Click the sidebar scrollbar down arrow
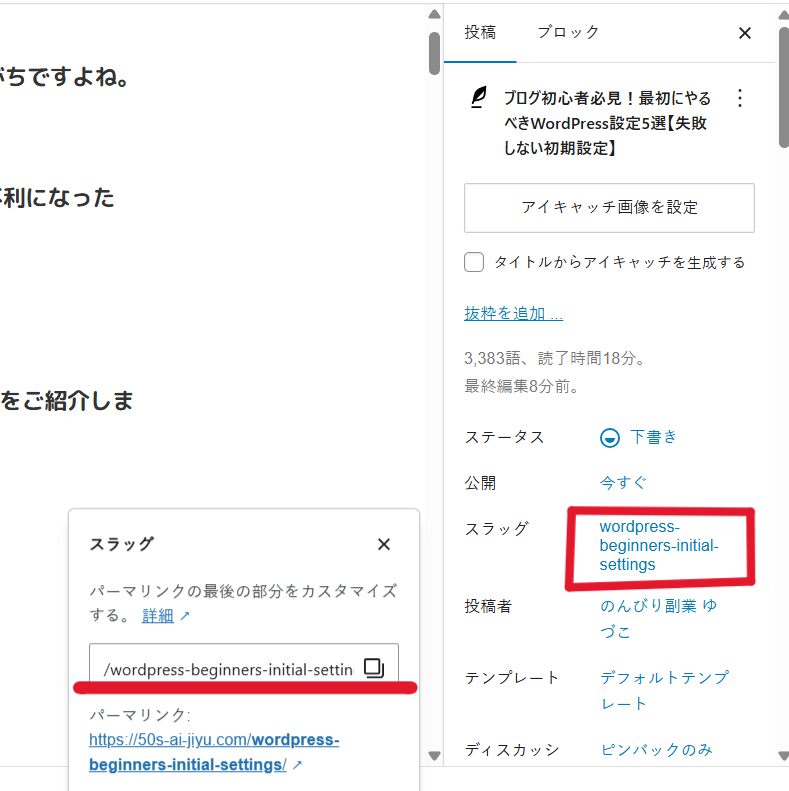Image resolution: width=789 pixels, height=791 pixels. 783,756
